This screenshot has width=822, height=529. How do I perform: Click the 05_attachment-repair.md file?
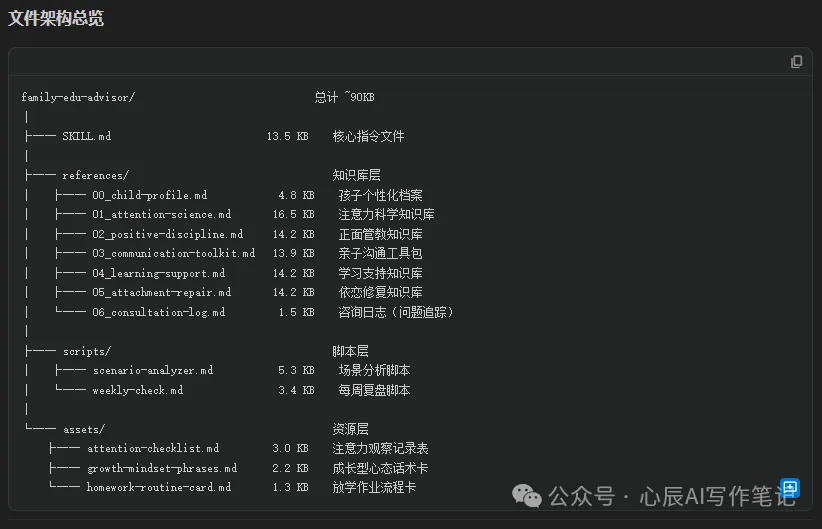tap(161, 292)
